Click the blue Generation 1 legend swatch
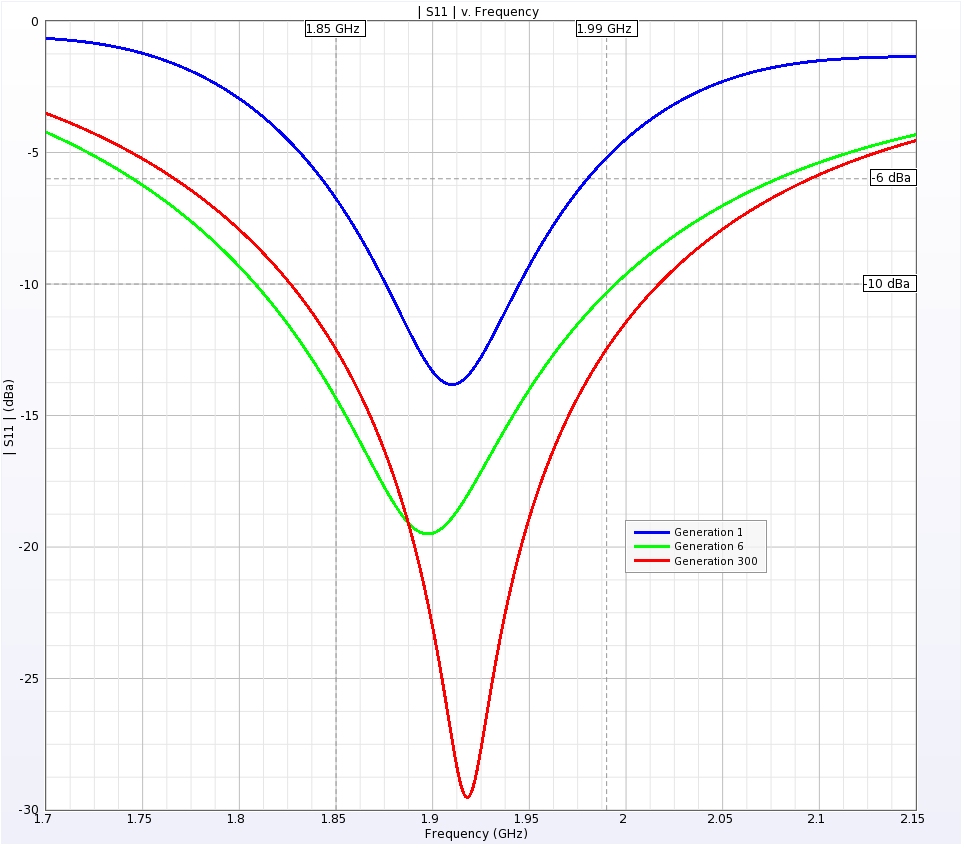962x845 pixels. (x=652, y=532)
